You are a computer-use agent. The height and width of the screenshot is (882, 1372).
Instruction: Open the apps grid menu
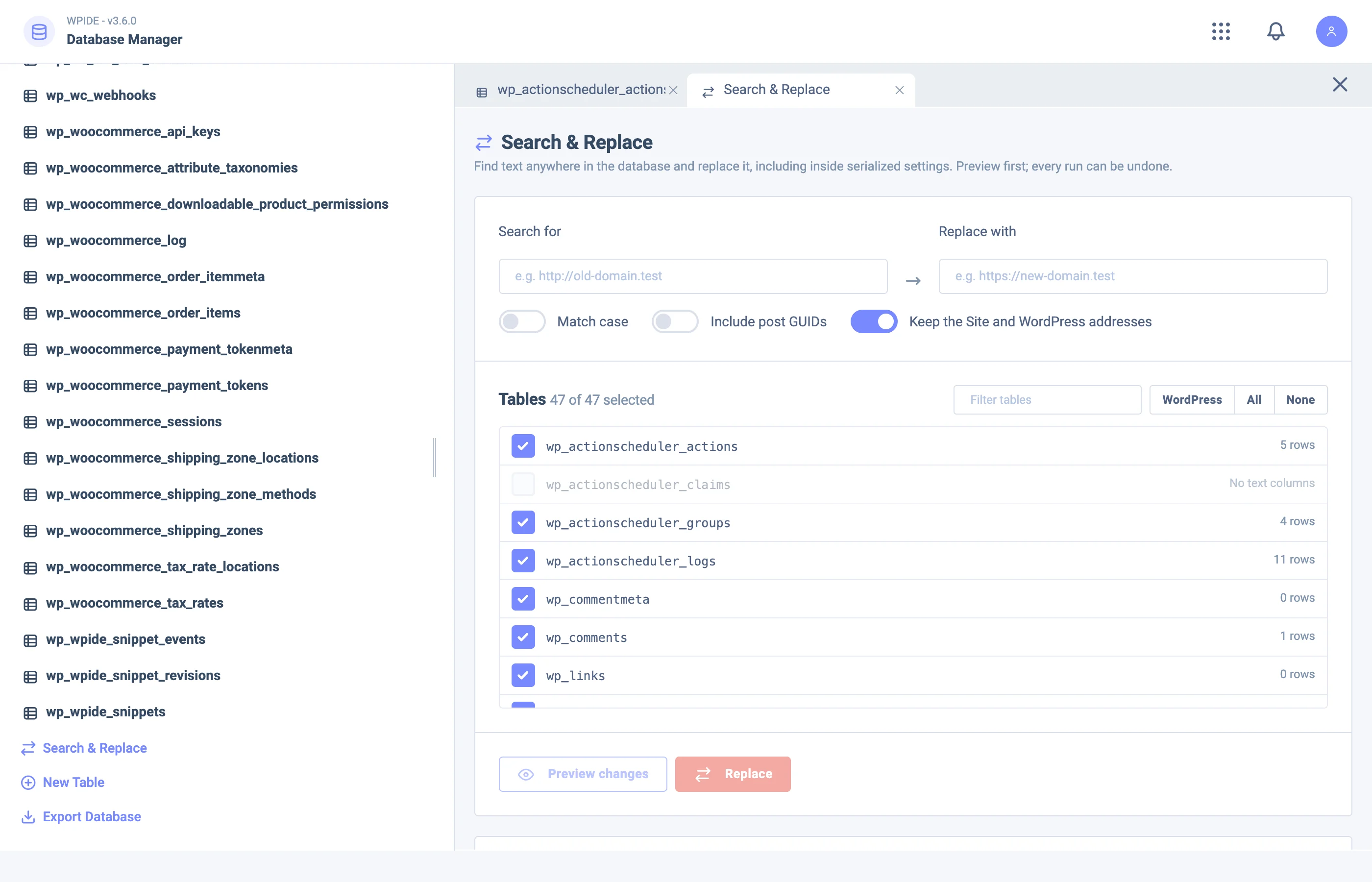coord(1220,31)
